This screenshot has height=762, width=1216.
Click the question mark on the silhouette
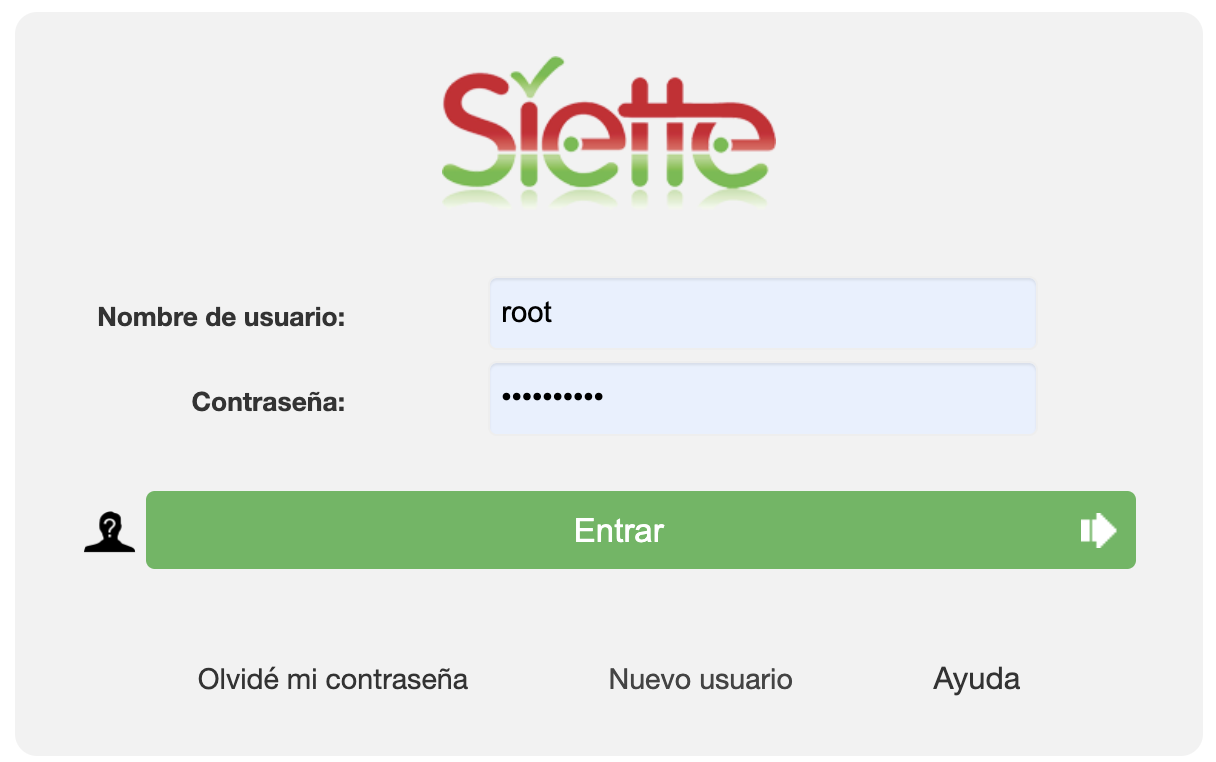[110, 525]
